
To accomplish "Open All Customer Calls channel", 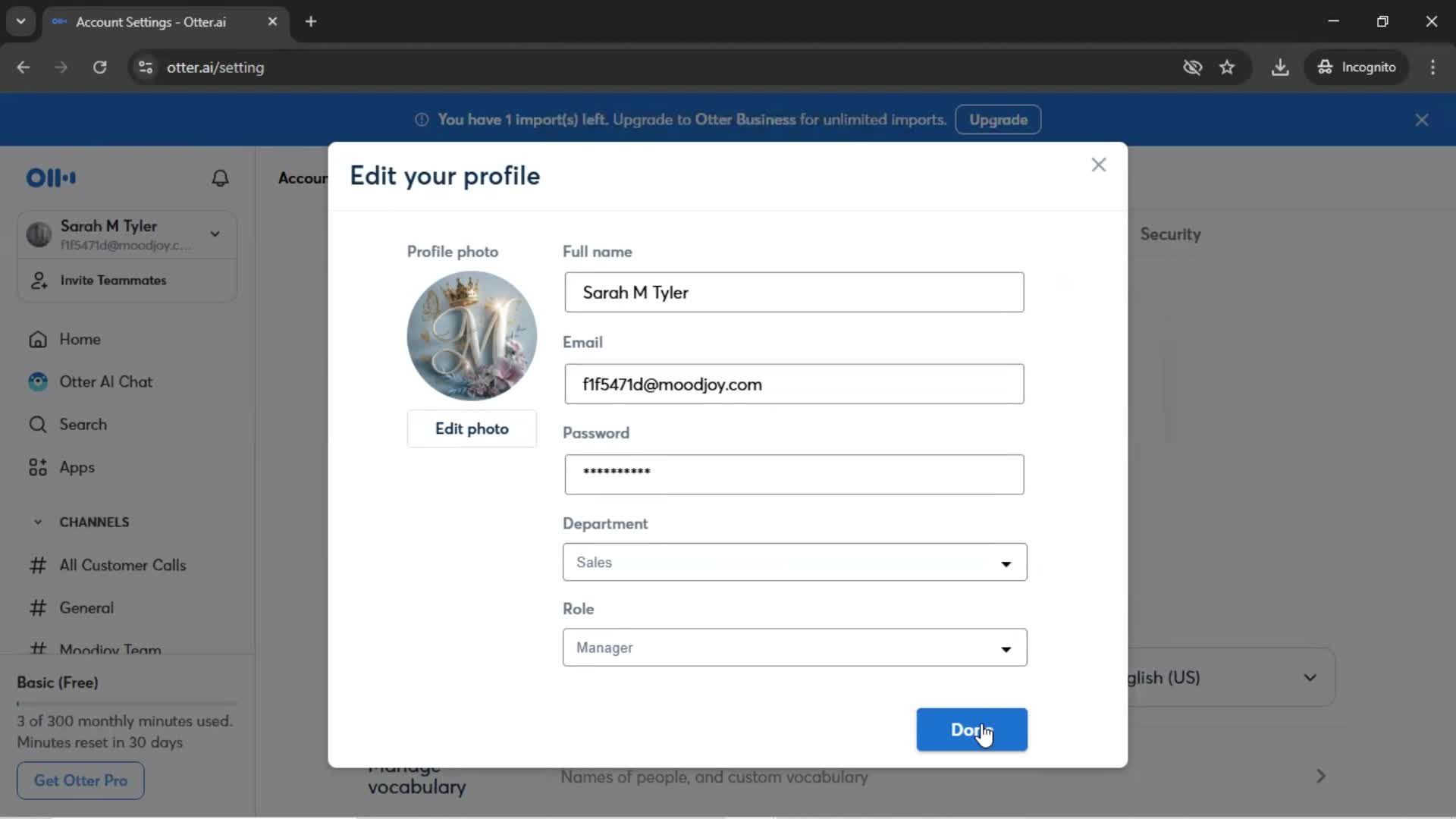I will pos(122,566).
